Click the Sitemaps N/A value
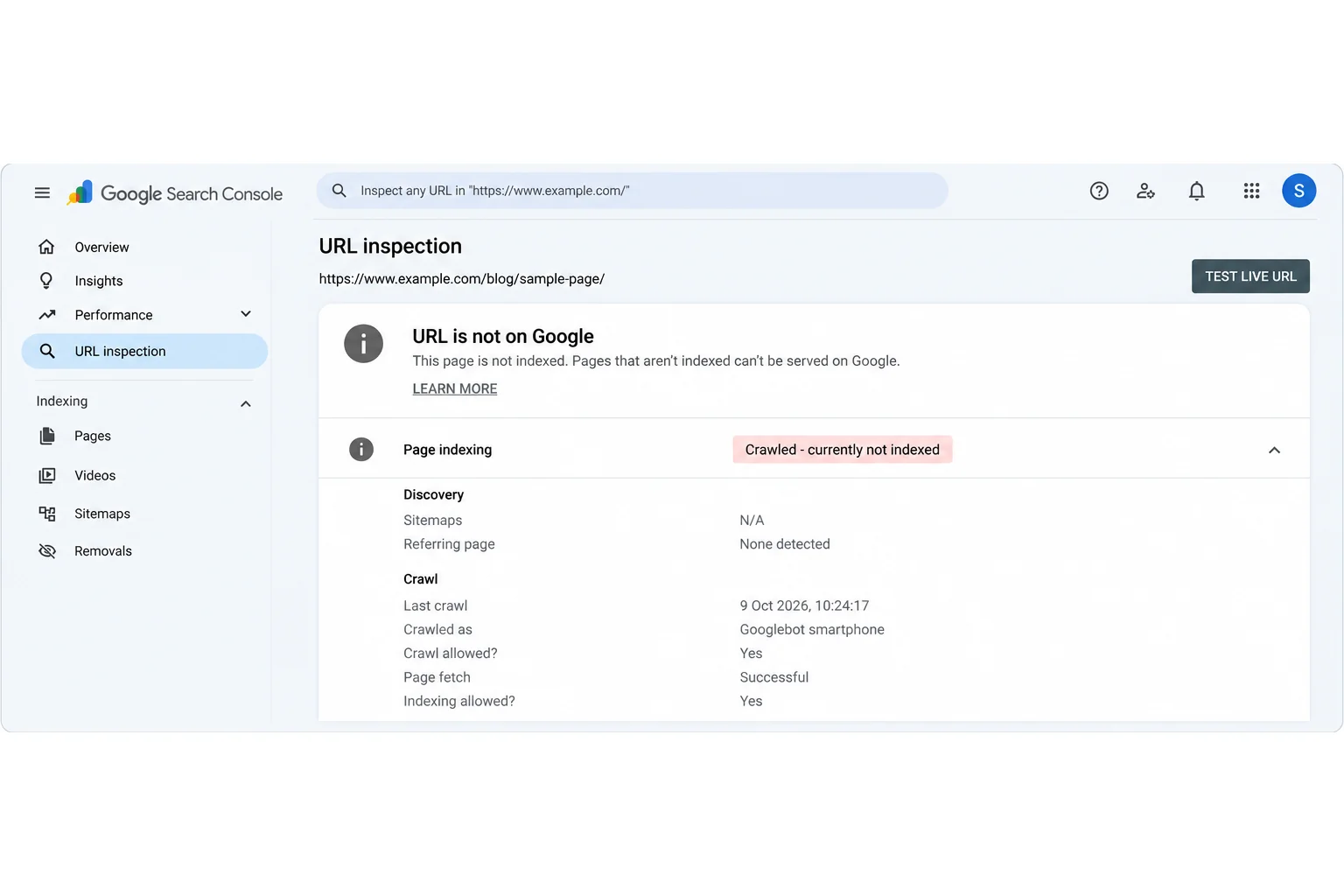The height and width of the screenshot is (896, 1344). 752,521
